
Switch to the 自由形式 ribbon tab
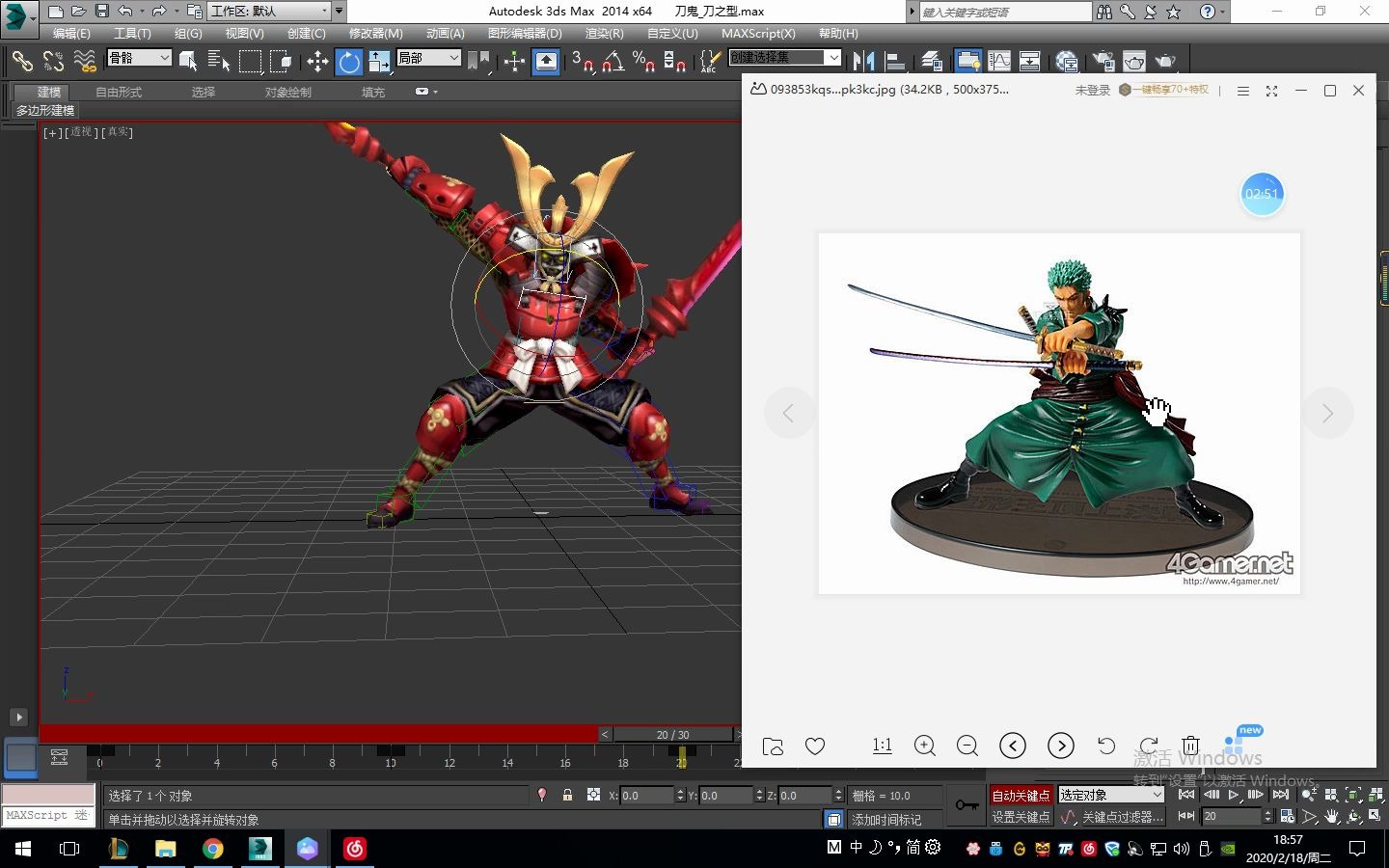pos(119,92)
